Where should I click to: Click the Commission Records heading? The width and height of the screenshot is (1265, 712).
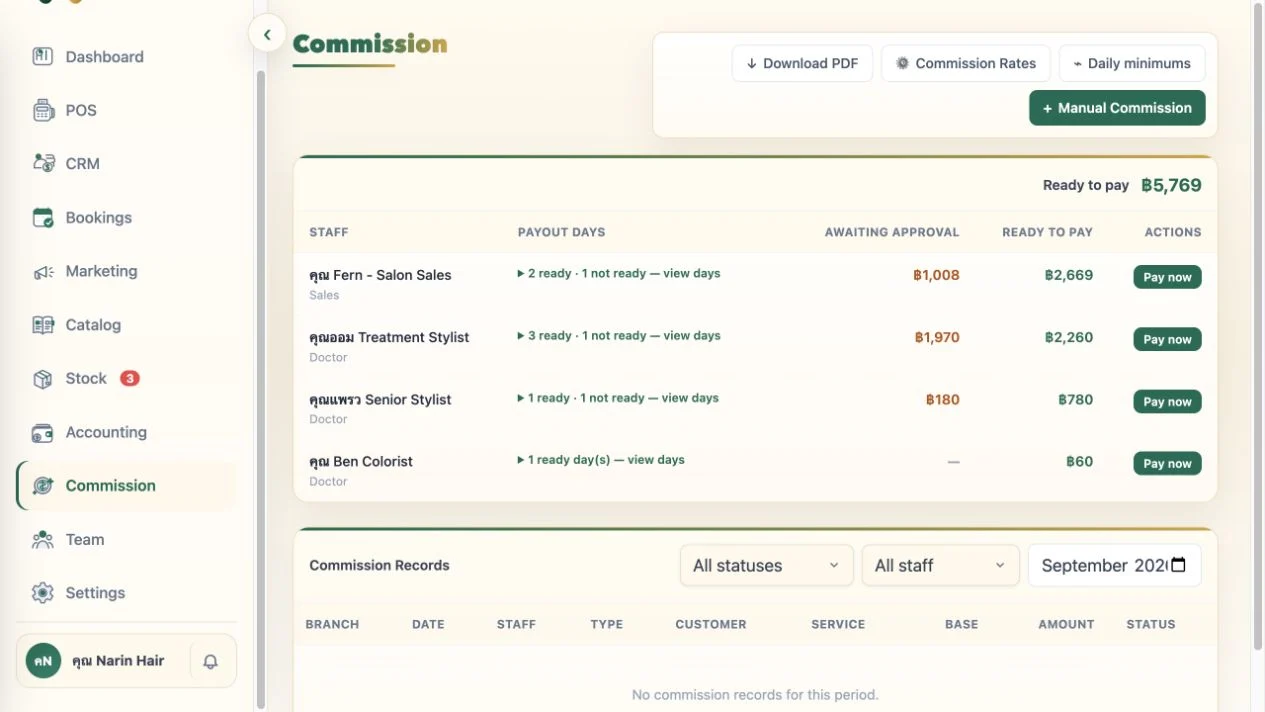[379, 565]
